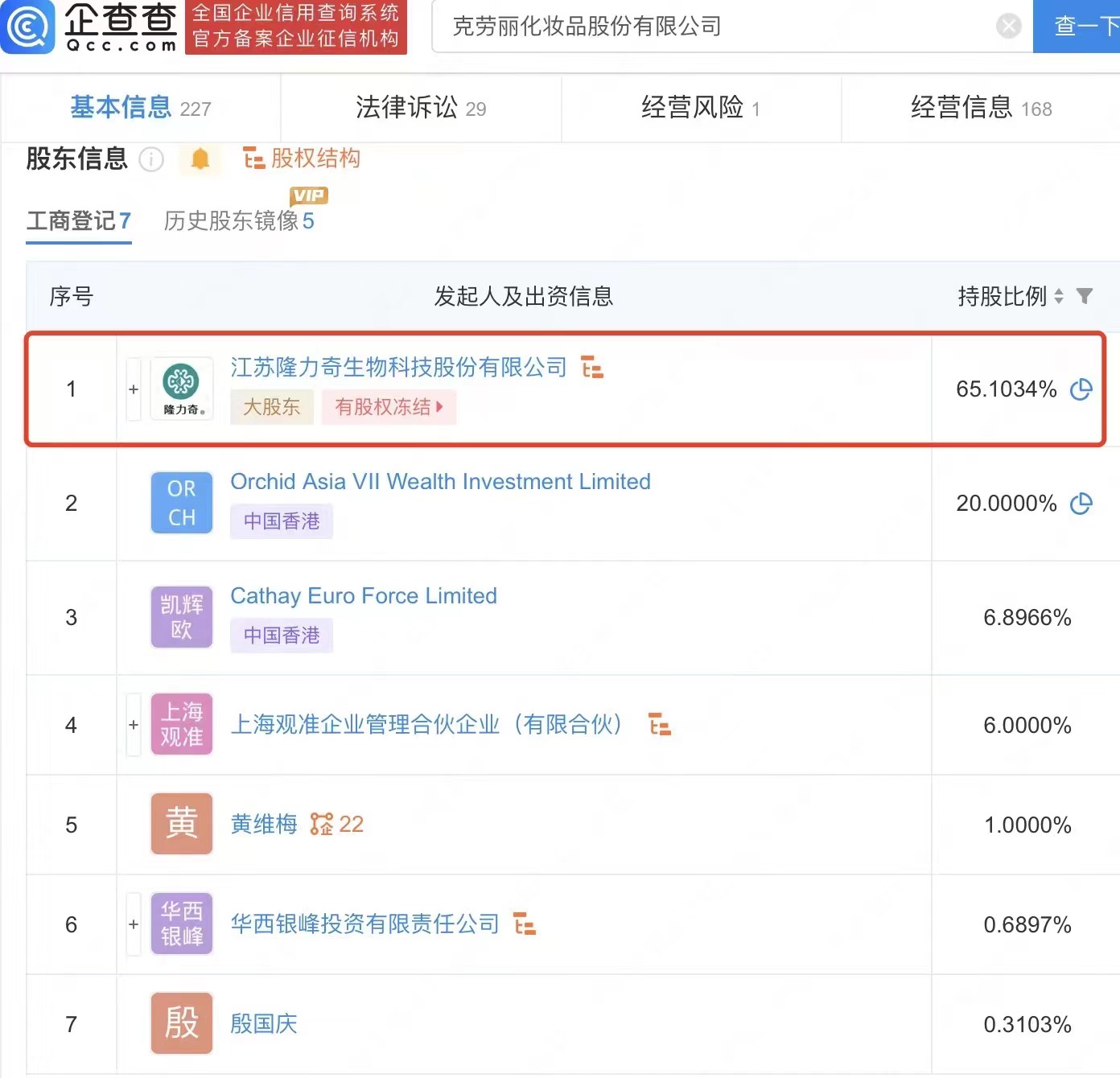This screenshot has height=1078, width=1120.
Task: Click the 0.3103% shareholding value
Action: pos(1027,1025)
